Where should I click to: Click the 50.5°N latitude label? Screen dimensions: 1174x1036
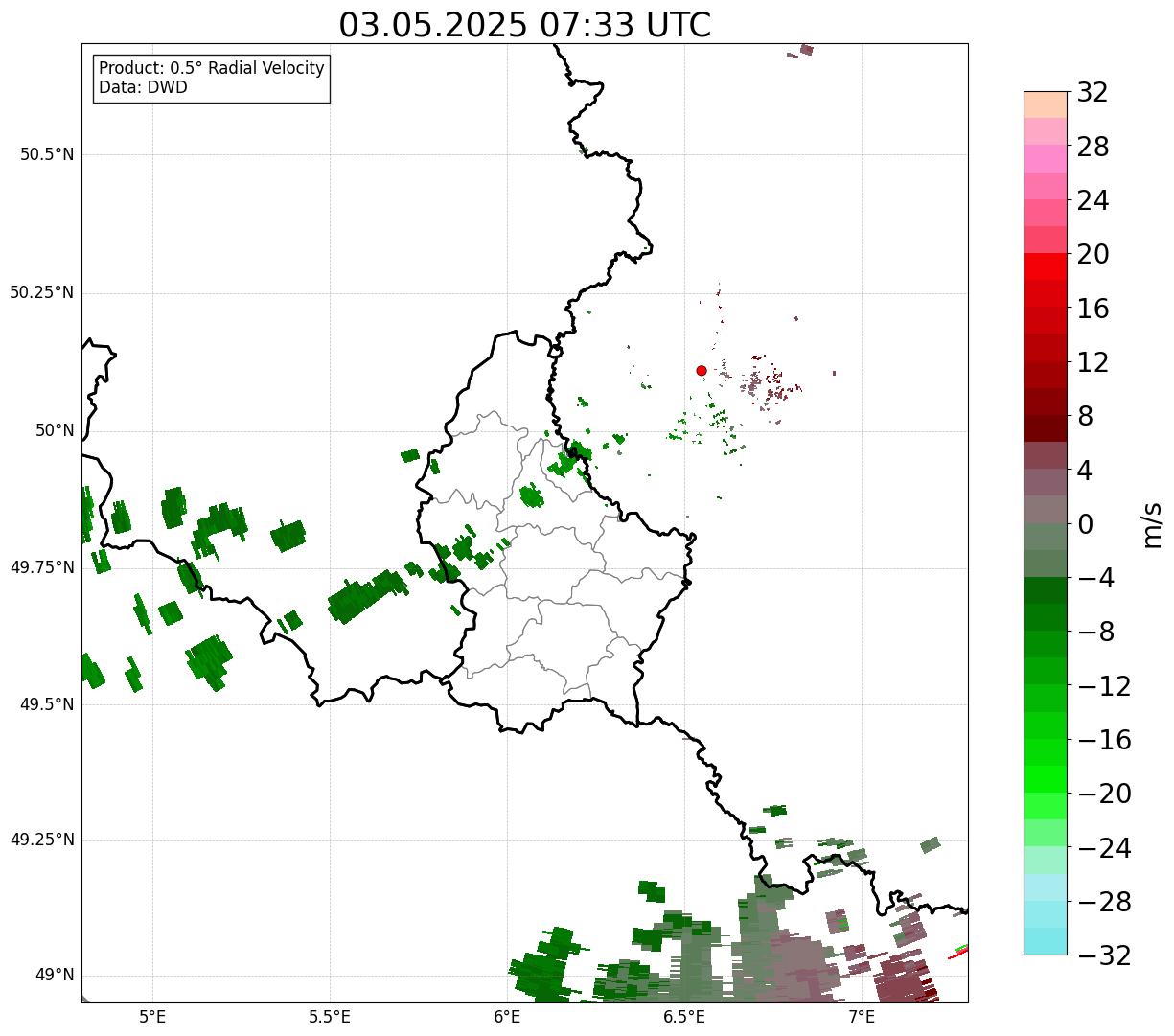[47, 154]
